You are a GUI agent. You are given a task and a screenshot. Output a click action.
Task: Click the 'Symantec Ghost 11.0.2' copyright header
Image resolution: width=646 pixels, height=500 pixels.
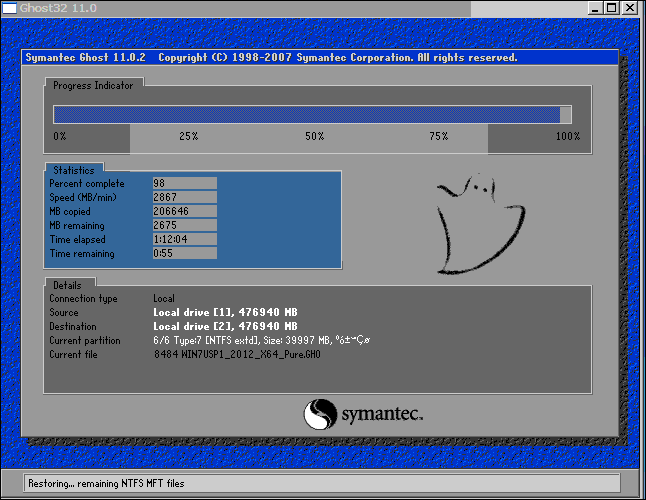pos(272,58)
